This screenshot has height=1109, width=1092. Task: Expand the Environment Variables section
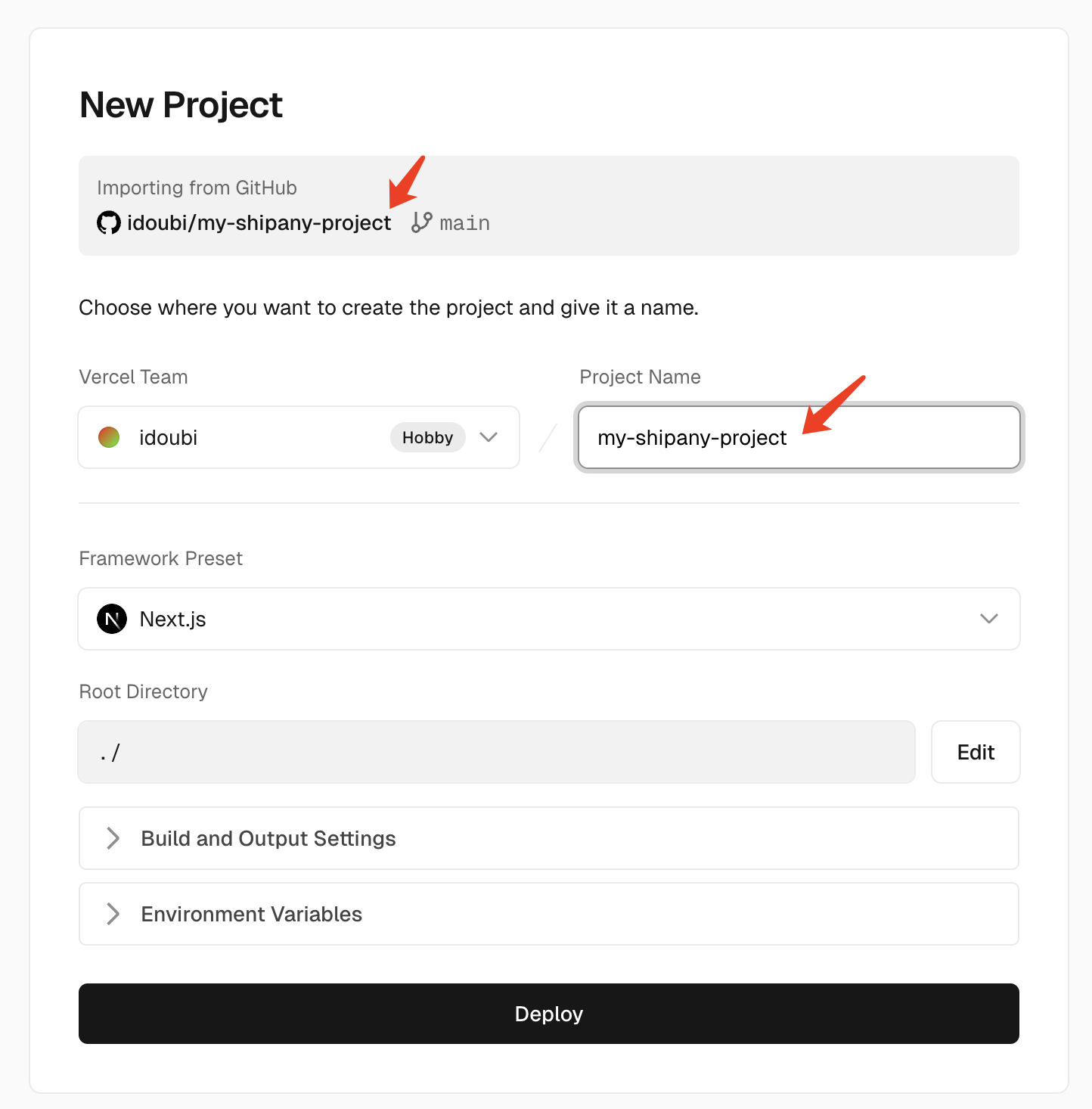tap(549, 914)
